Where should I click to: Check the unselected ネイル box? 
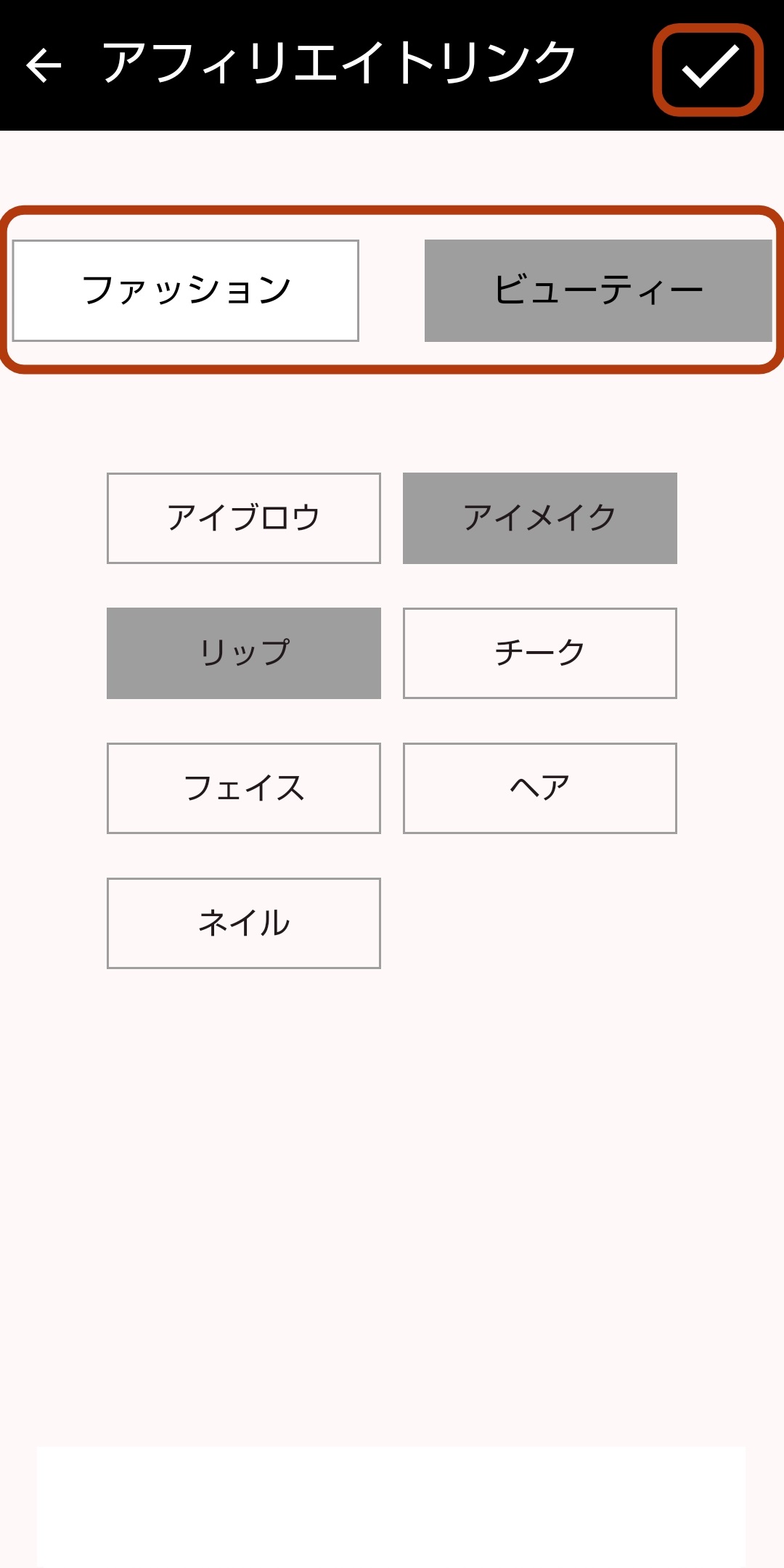[x=244, y=923]
